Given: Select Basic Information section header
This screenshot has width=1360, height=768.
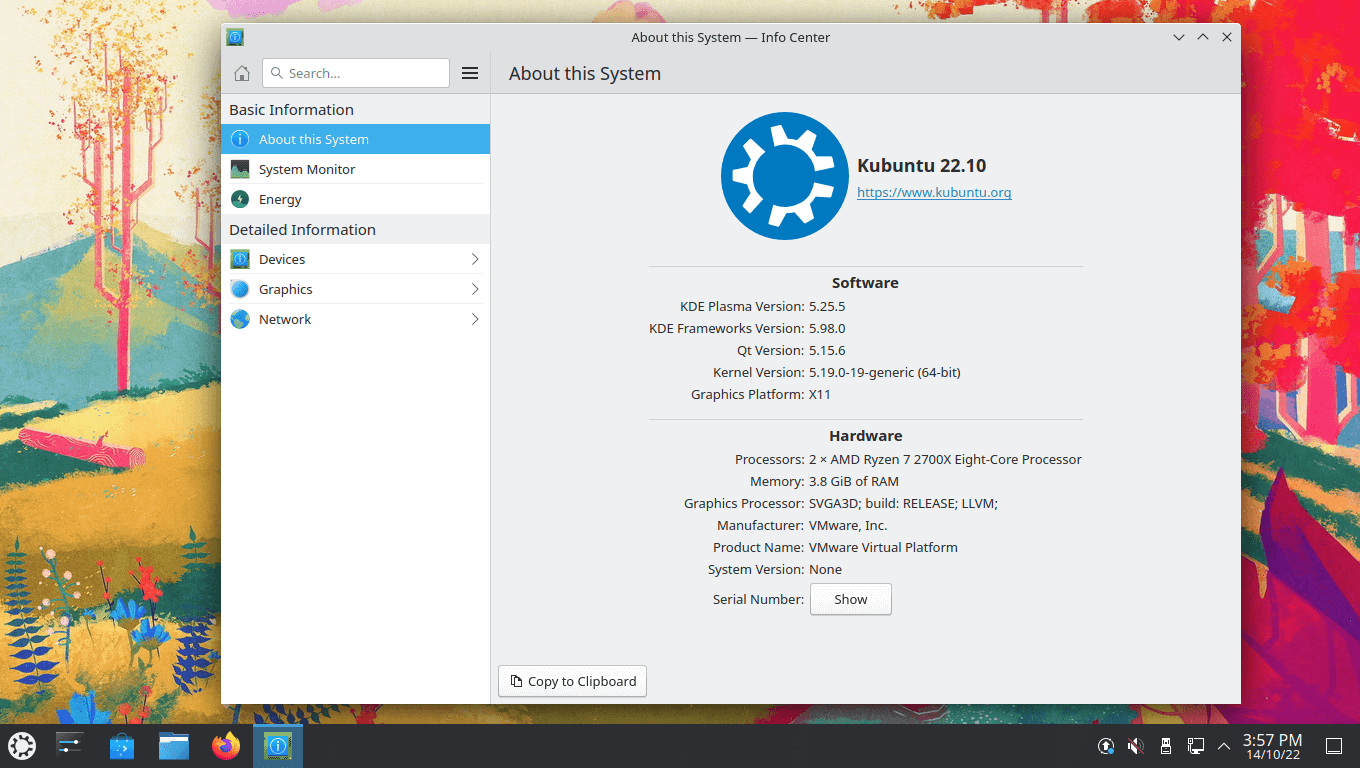Looking at the screenshot, I should 290,109.
